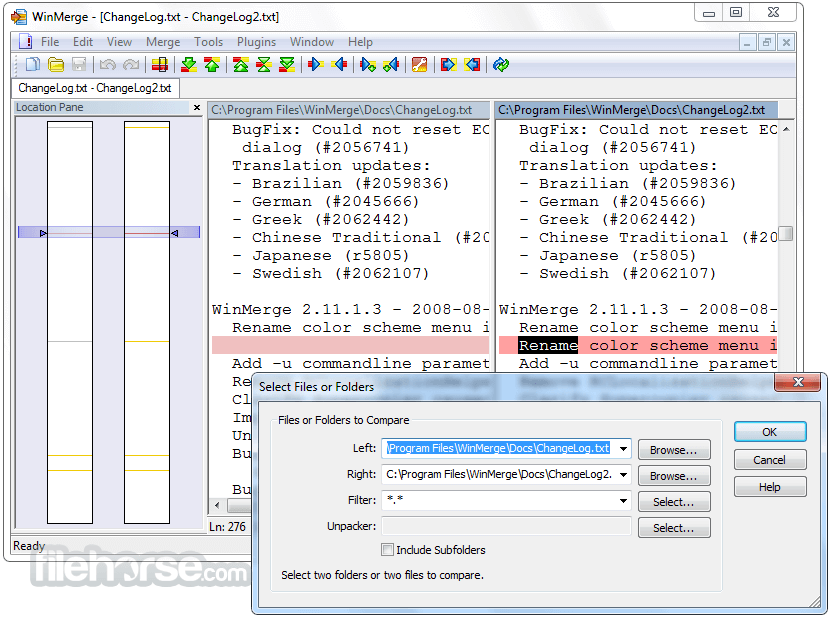This screenshot has height=617, width=830.
Task: Click the right bar in Location Pane
Action: [147, 322]
